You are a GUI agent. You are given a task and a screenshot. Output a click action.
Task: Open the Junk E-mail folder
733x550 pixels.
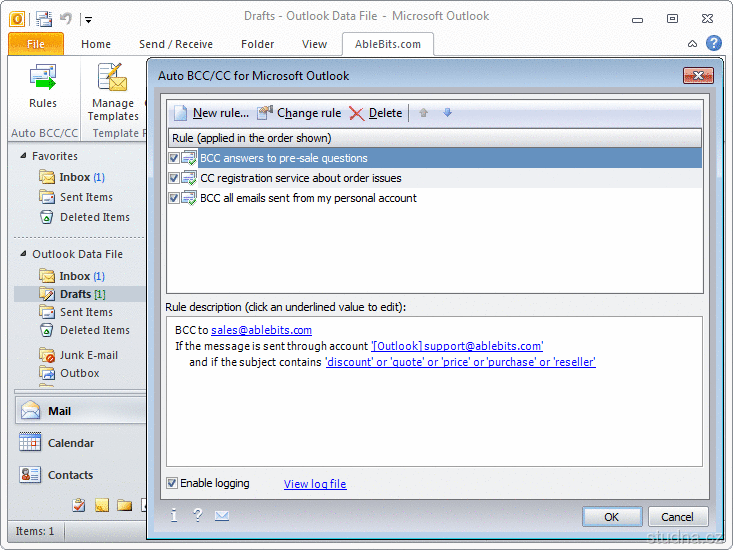79,355
